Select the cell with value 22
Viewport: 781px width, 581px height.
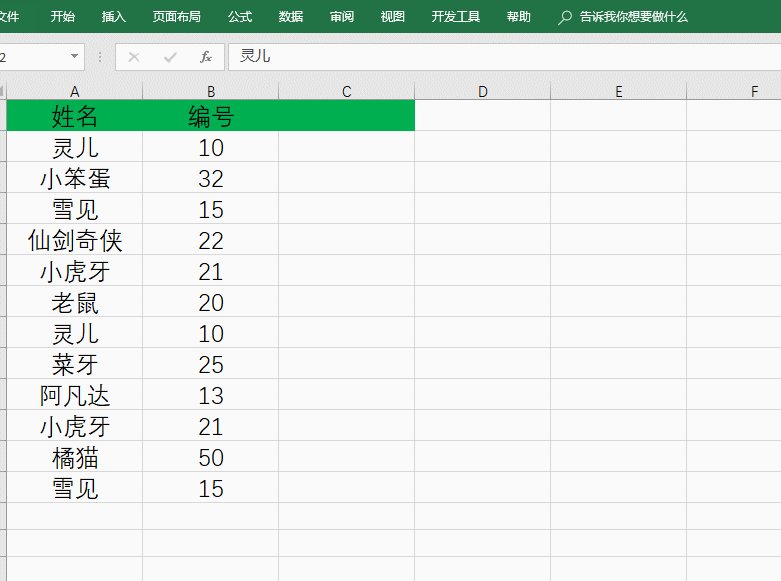[x=211, y=240]
